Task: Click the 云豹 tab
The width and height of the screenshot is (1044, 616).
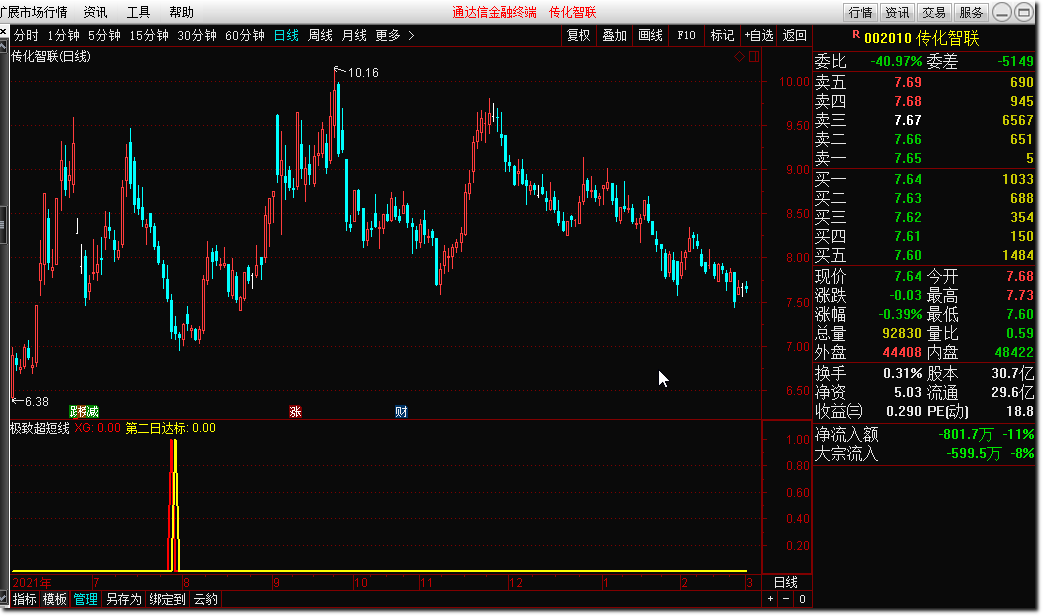Action: (x=206, y=599)
